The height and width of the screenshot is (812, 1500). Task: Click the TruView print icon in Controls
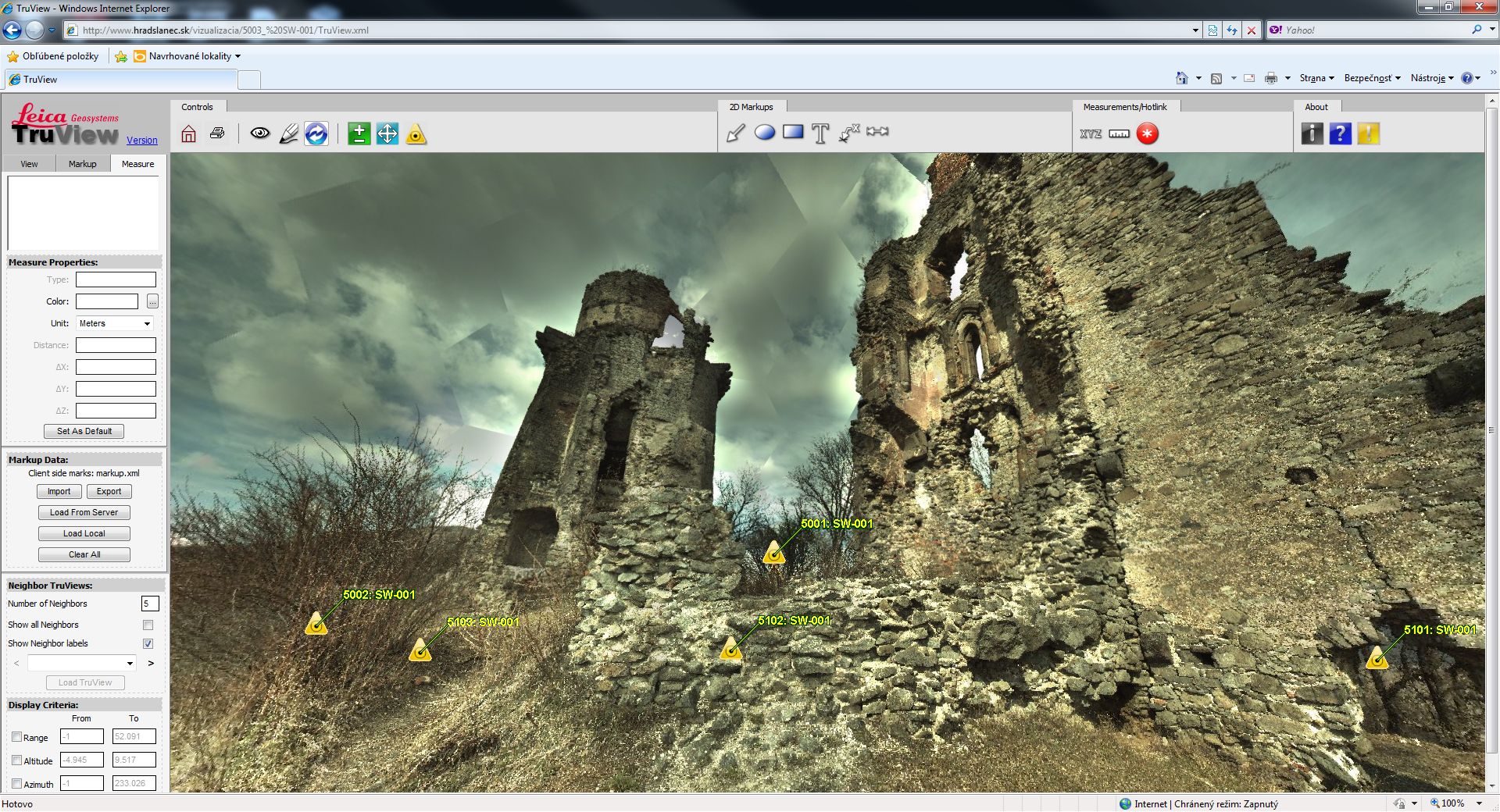218,134
